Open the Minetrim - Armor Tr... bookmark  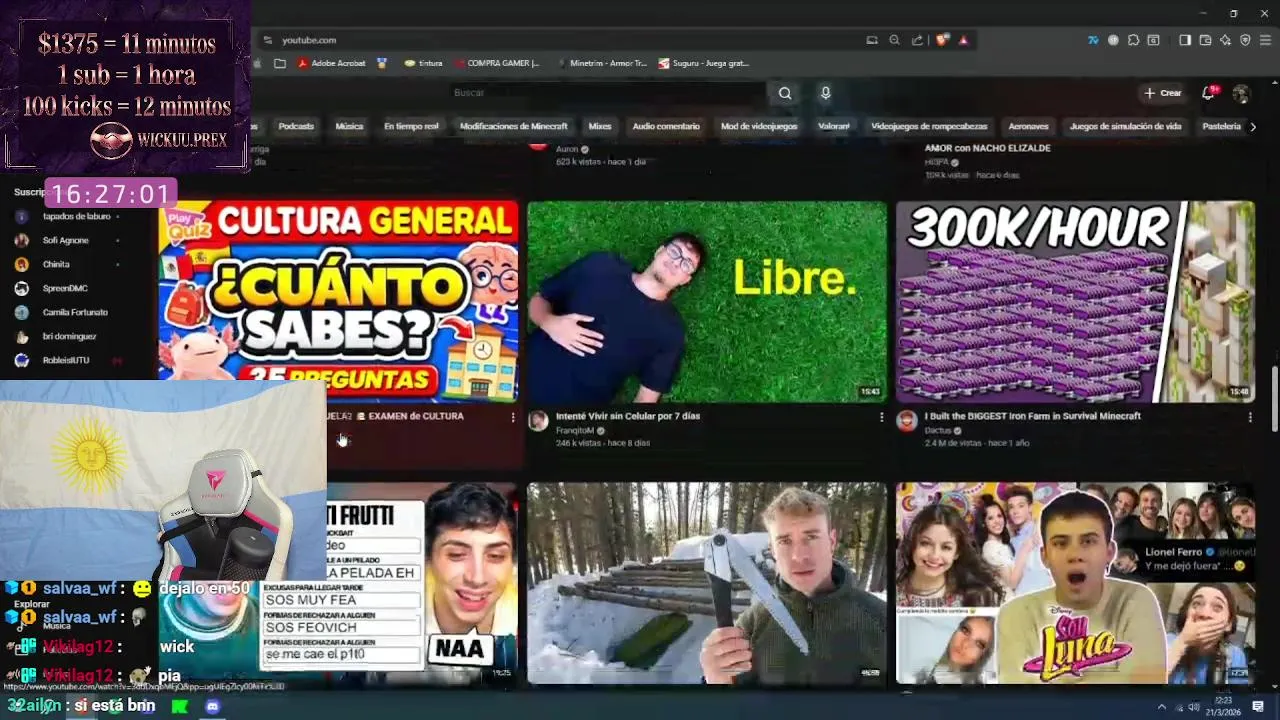pyautogui.click(x=601, y=63)
